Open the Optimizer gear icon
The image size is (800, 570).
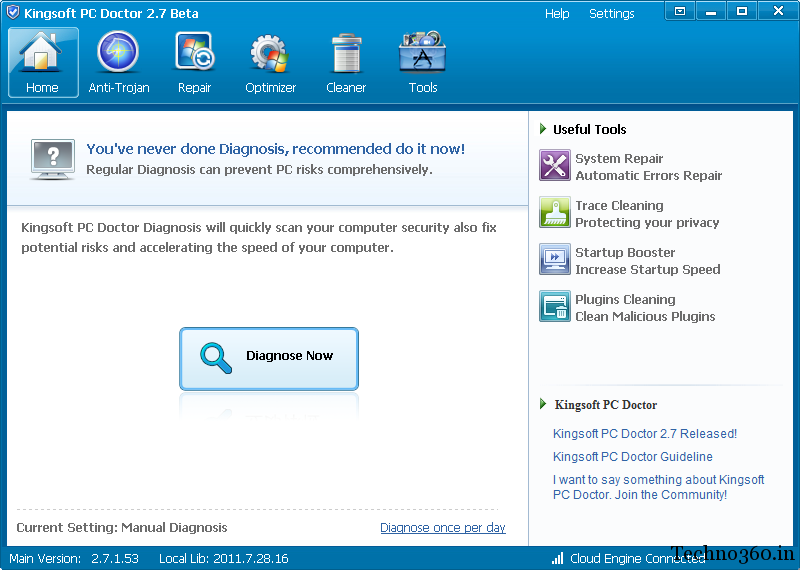[x=269, y=54]
